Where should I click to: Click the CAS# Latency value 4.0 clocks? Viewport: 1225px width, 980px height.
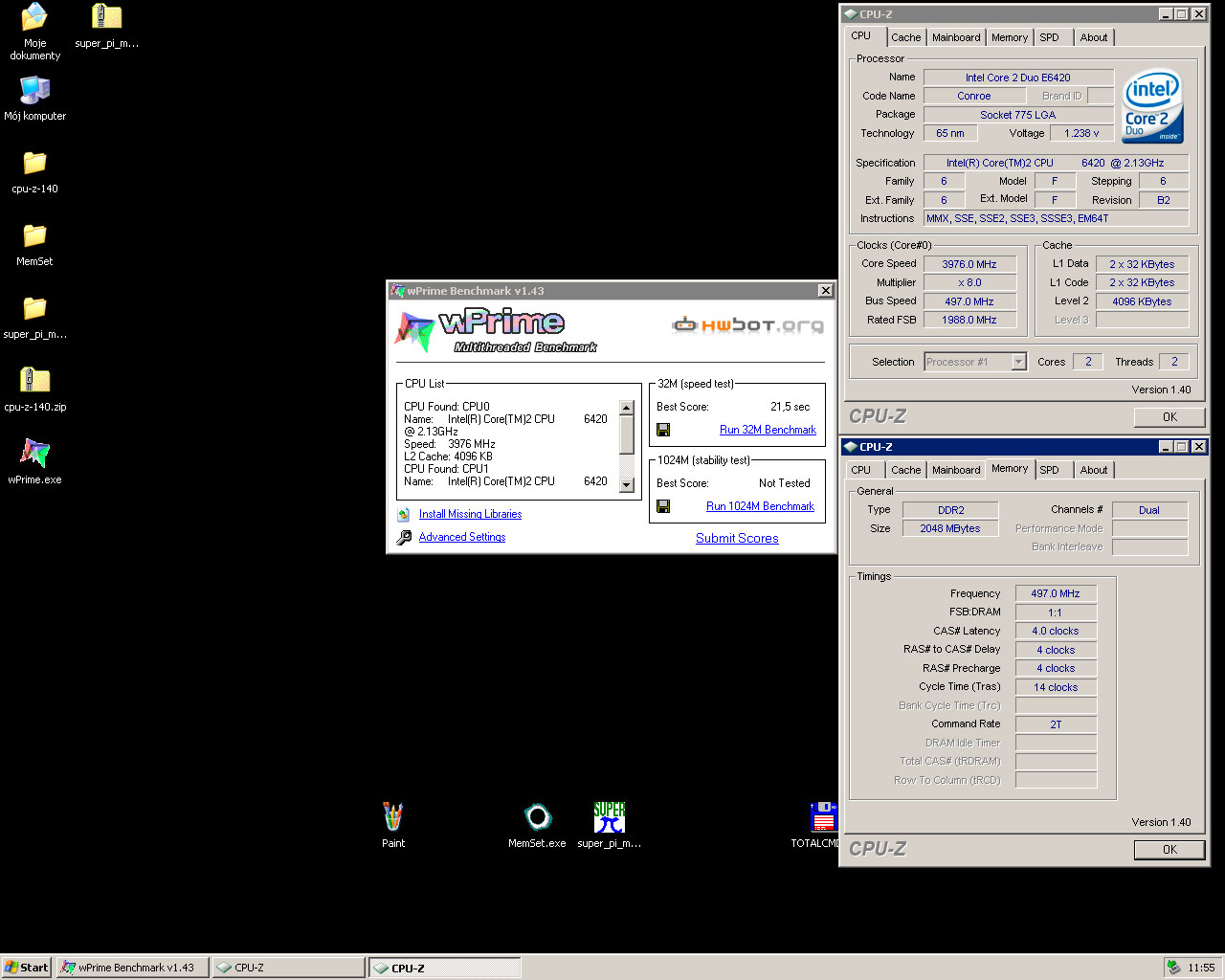[1056, 631]
